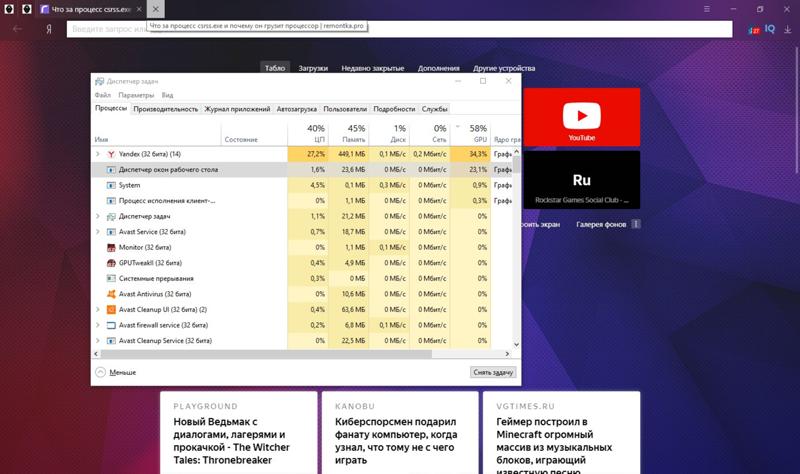
Task: Click Меньше to show fewer details
Action: (122, 372)
